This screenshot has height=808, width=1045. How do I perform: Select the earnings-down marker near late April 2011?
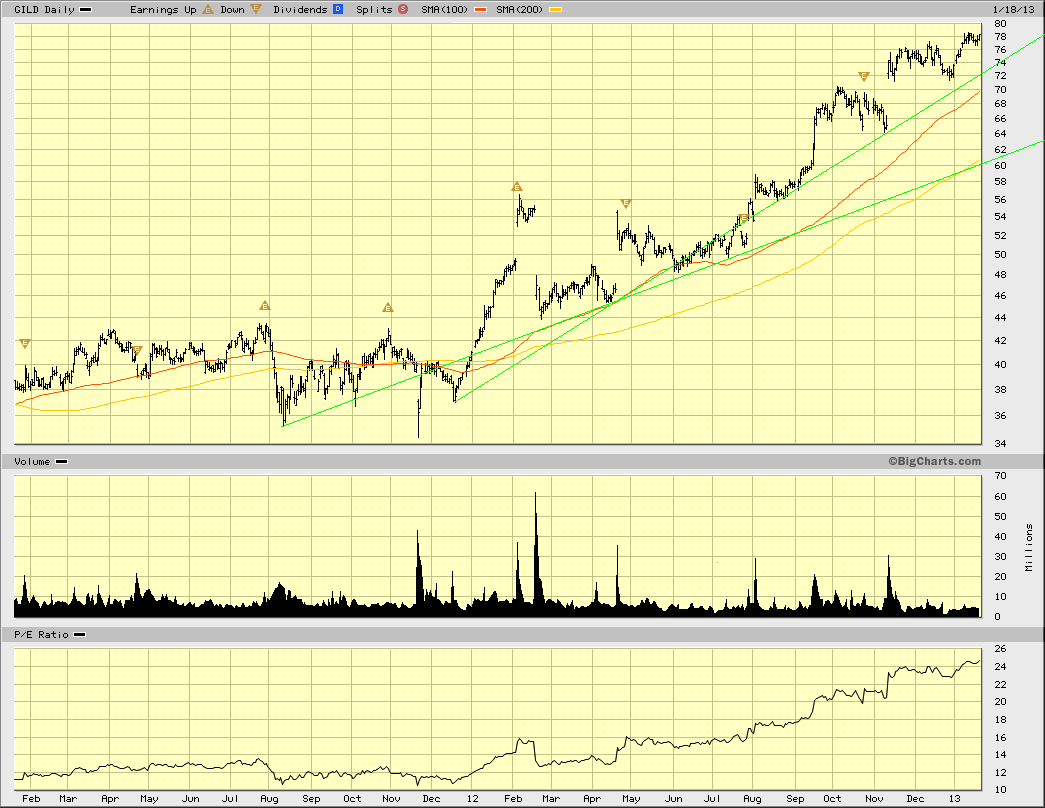tap(137, 350)
